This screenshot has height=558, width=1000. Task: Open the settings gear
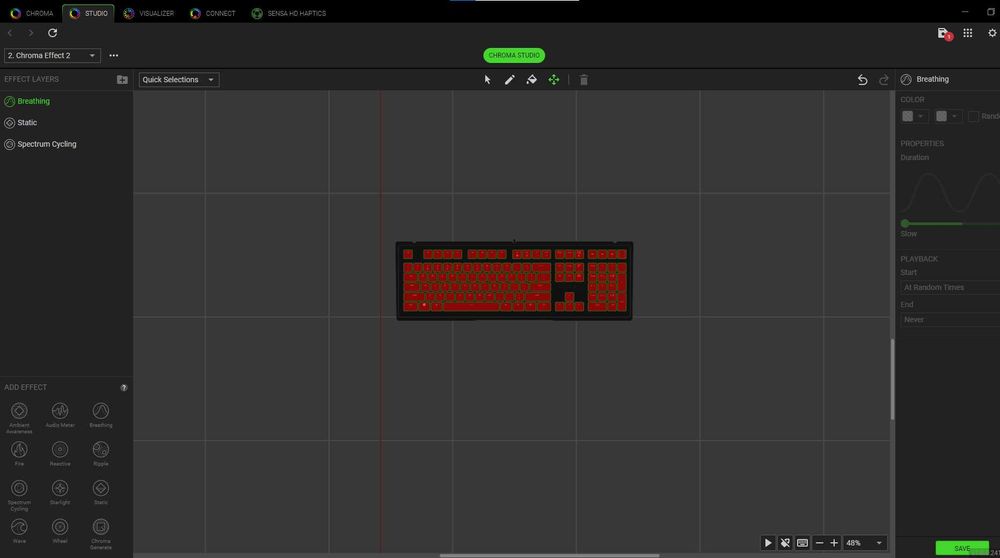point(992,33)
